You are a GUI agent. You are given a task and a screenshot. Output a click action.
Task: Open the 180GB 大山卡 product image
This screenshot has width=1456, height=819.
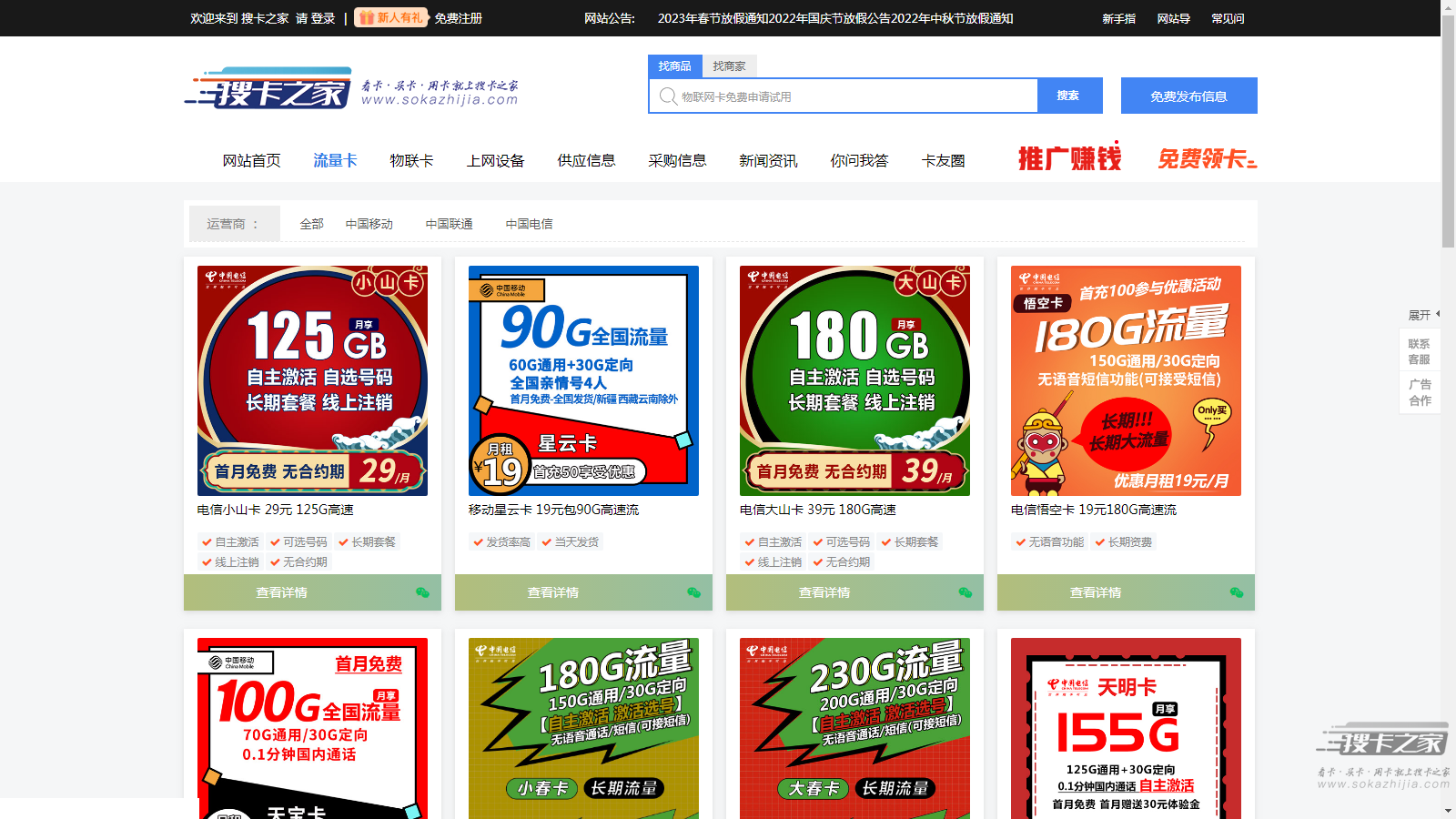(x=854, y=380)
